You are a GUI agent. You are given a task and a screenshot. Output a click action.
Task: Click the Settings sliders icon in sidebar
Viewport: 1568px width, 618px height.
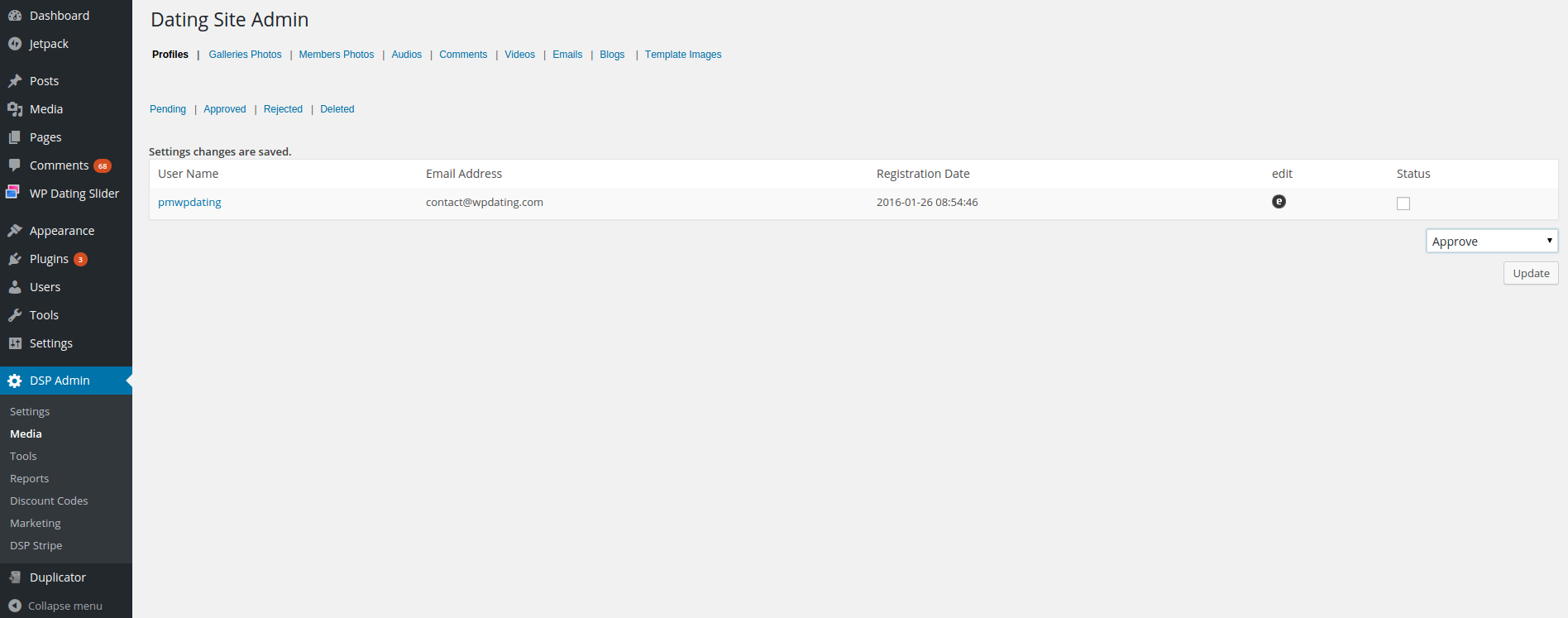click(x=15, y=343)
